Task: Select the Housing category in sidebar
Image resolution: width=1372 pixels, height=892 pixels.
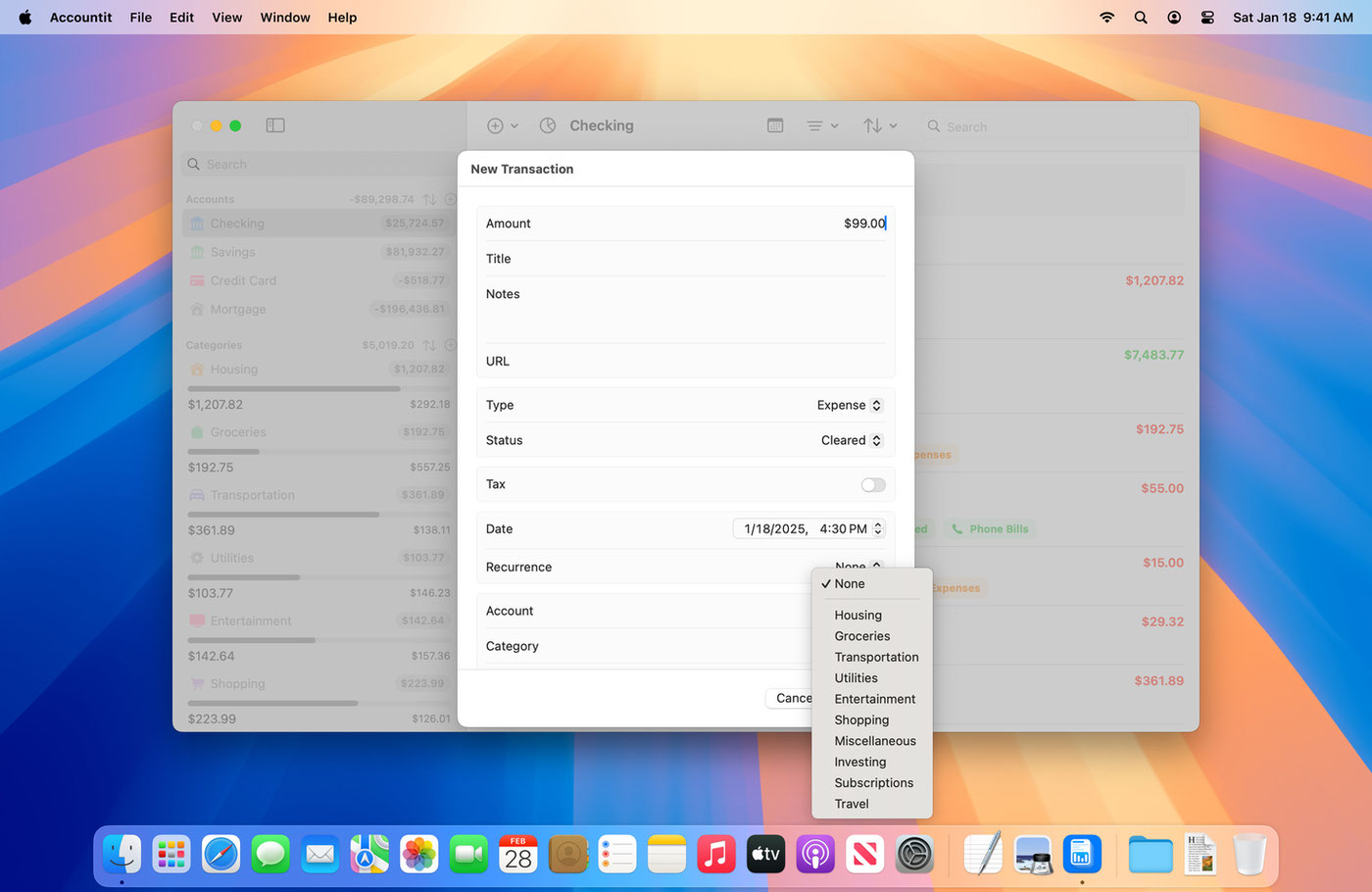Action: point(318,370)
